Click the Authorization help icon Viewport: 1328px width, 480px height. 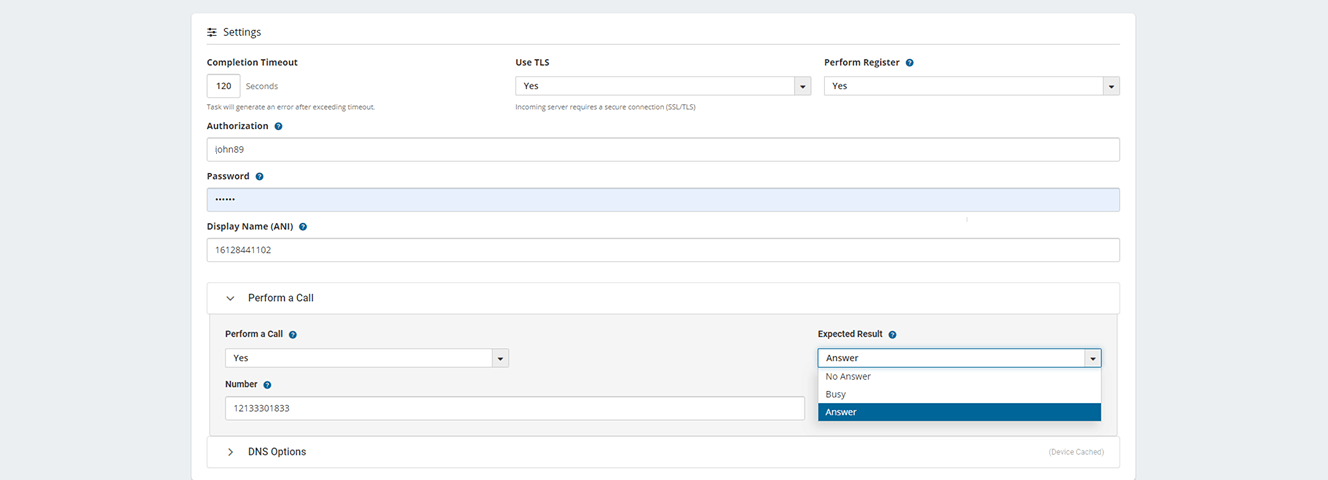(278, 126)
